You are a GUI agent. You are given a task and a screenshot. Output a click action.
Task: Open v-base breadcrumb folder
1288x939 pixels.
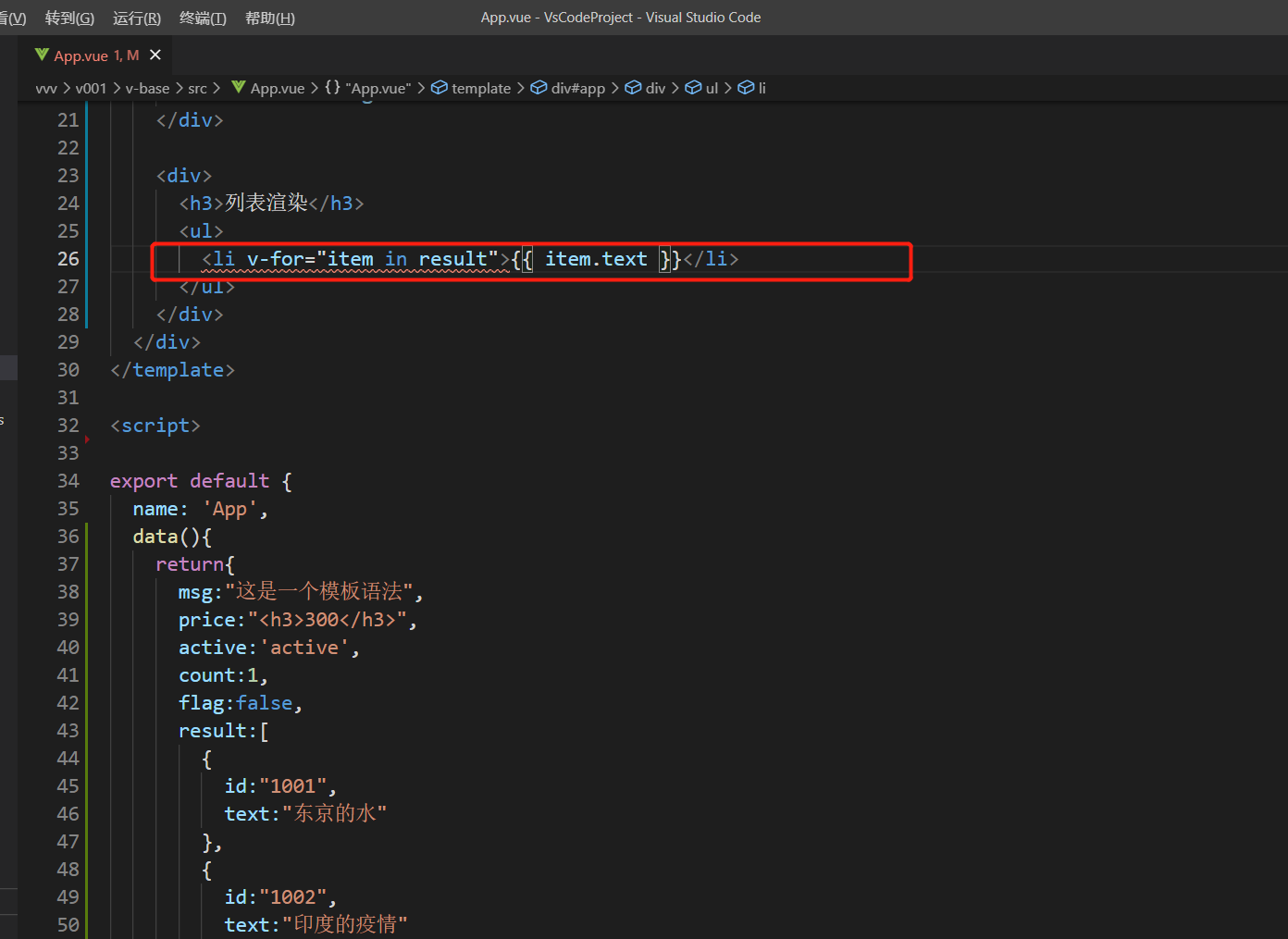click(147, 88)
